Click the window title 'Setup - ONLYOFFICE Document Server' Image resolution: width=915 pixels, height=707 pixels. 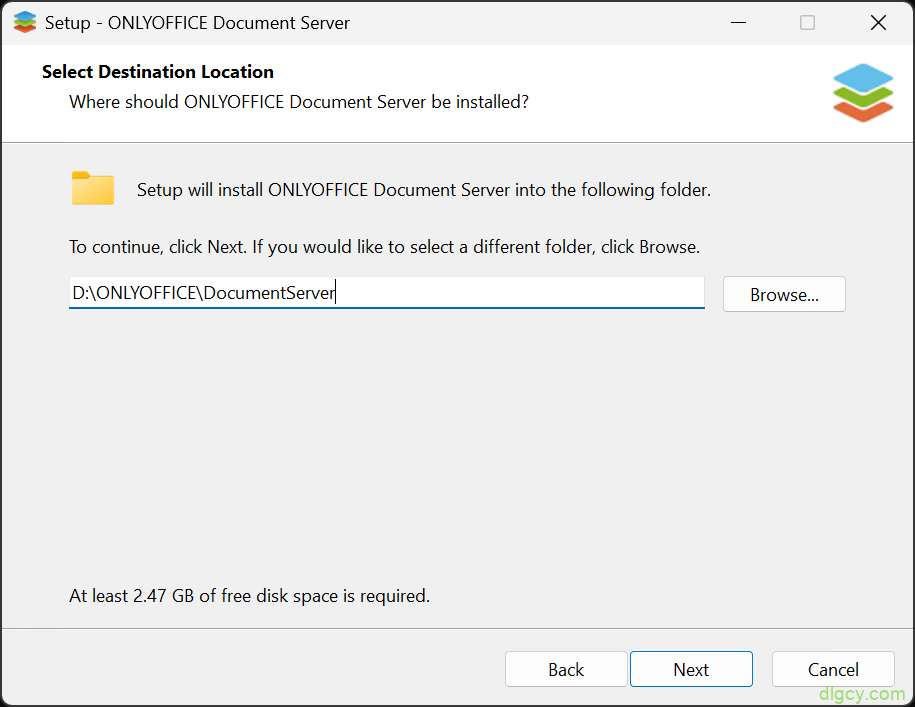tap(197, 23)
